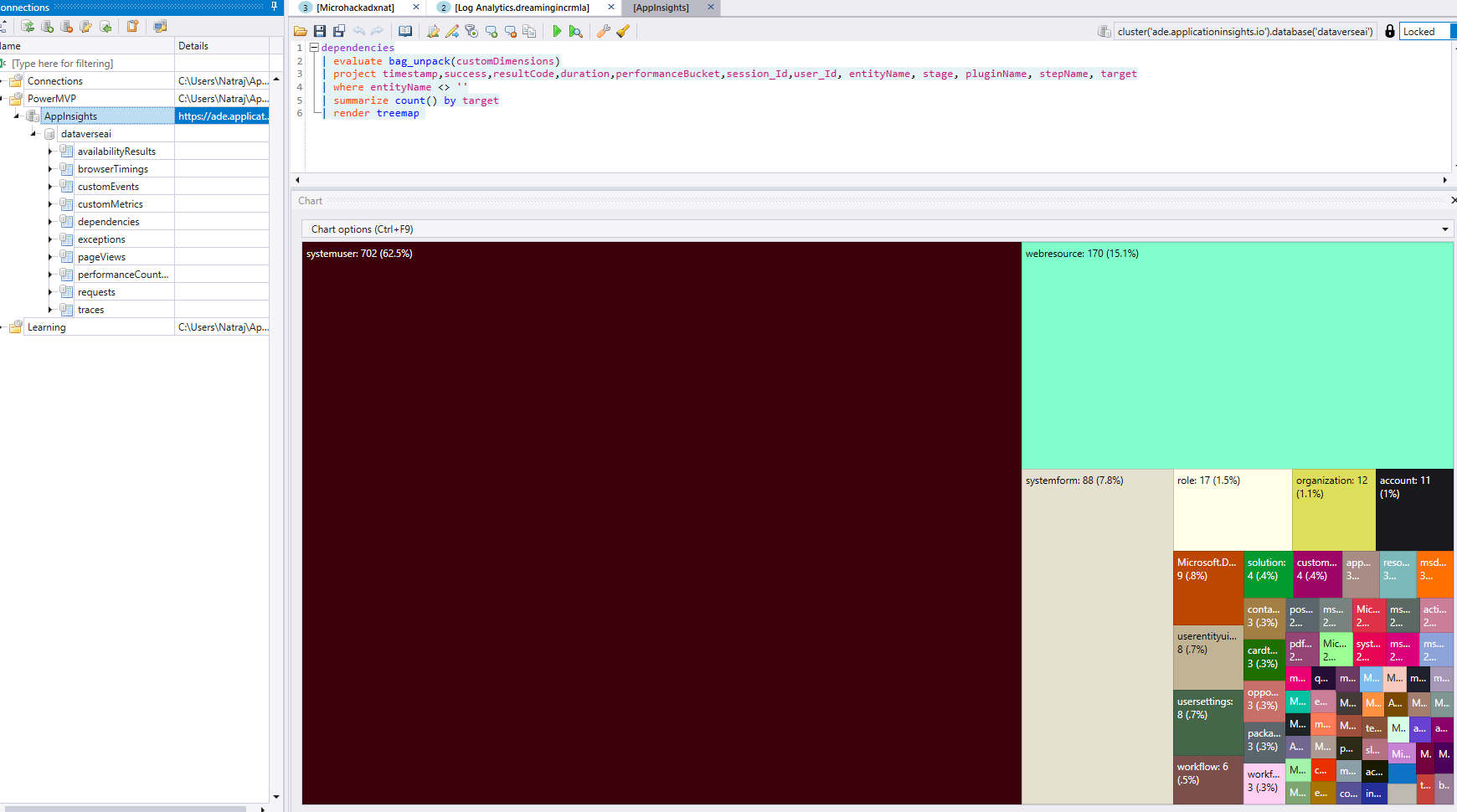Viewport: 1457px width, 812px height.
Task: Collapse the dataverseai database node
Action: click(x=33, y=134)
